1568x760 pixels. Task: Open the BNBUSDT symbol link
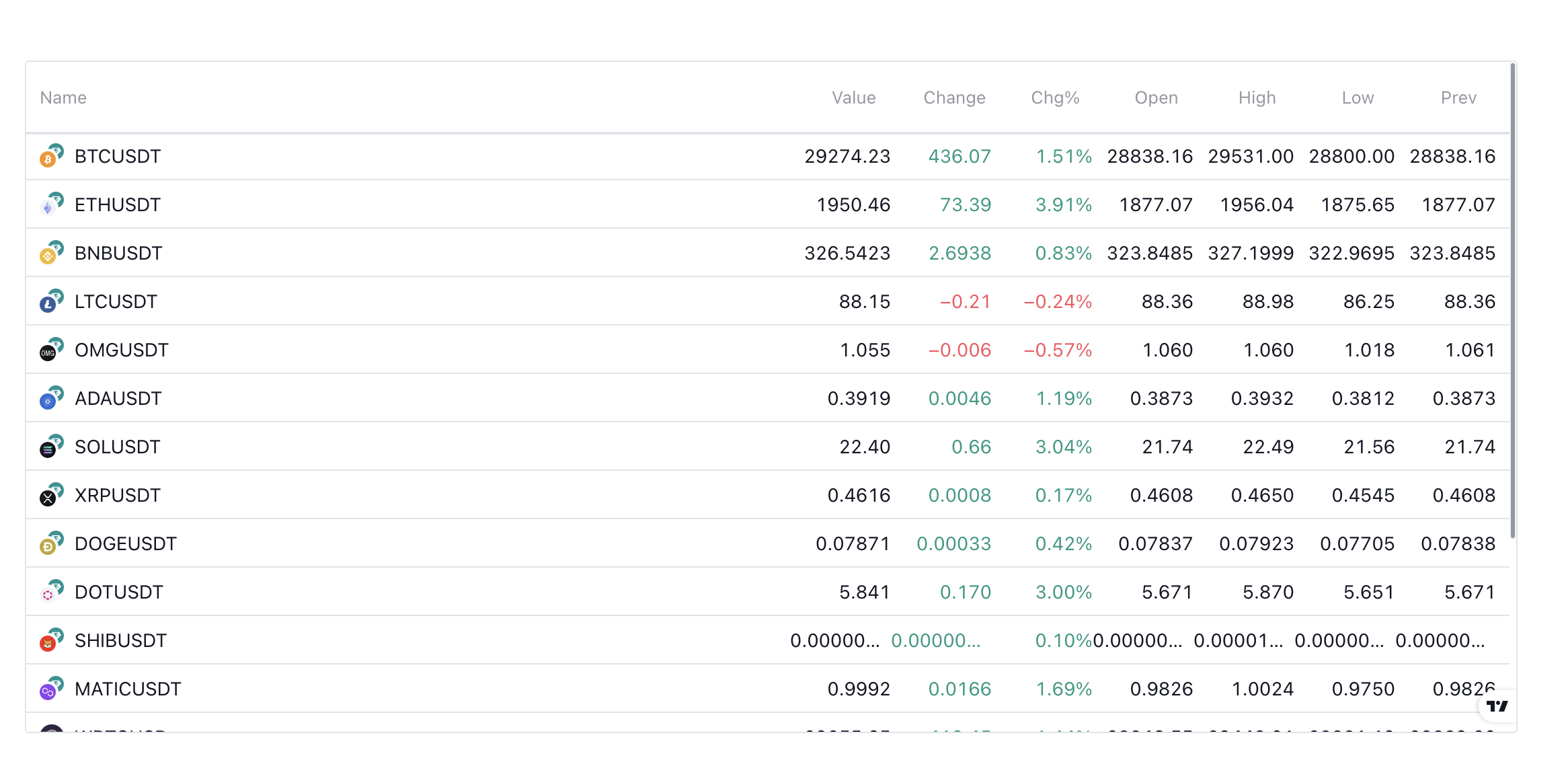(x=118, y=253)
